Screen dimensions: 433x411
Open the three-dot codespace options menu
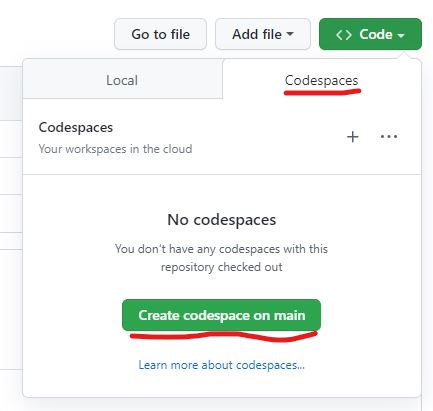click(x=389, y=136)
